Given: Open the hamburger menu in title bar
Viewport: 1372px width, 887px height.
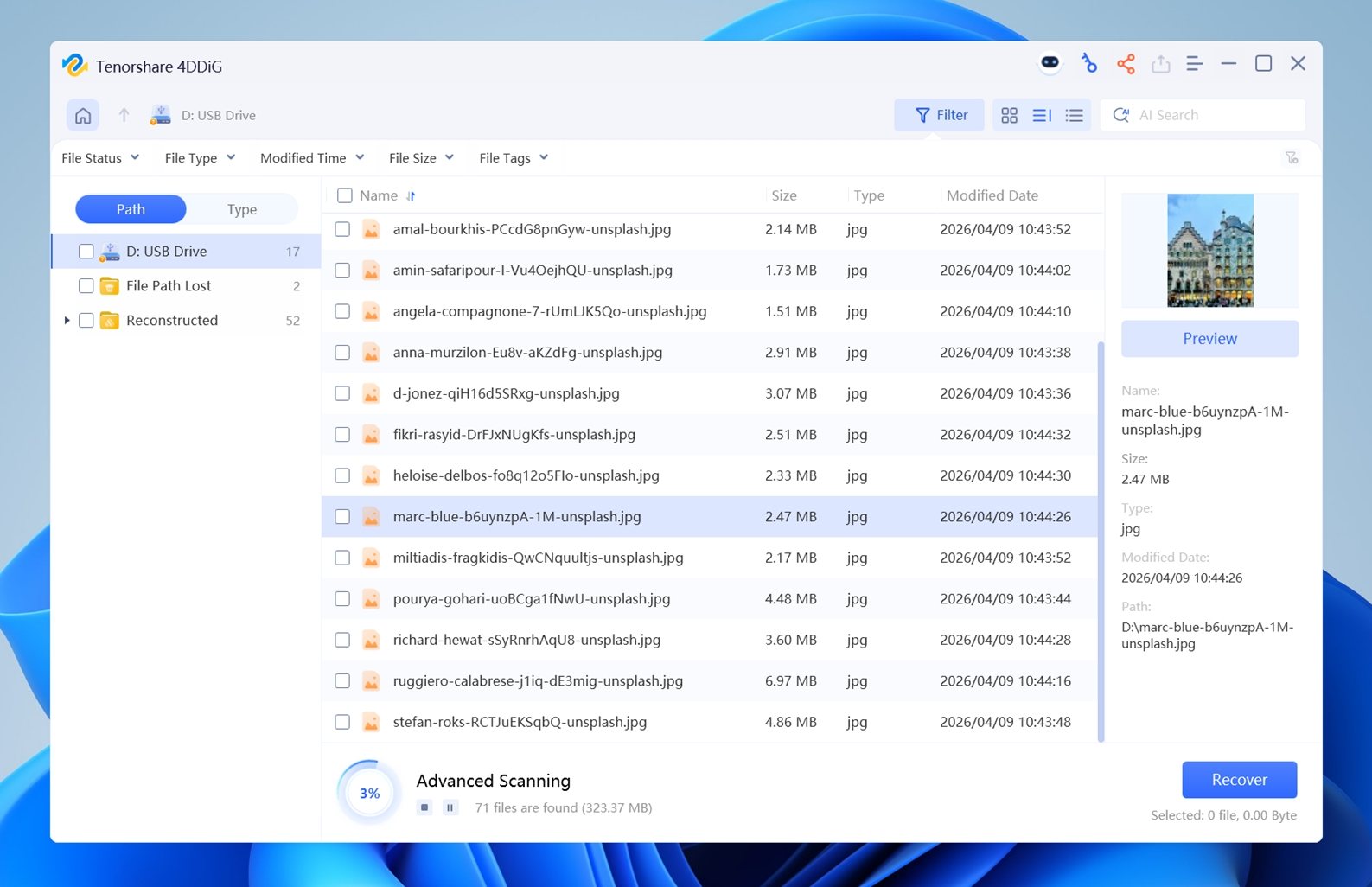Looking at the screenshot, I should pos(1194,64).
